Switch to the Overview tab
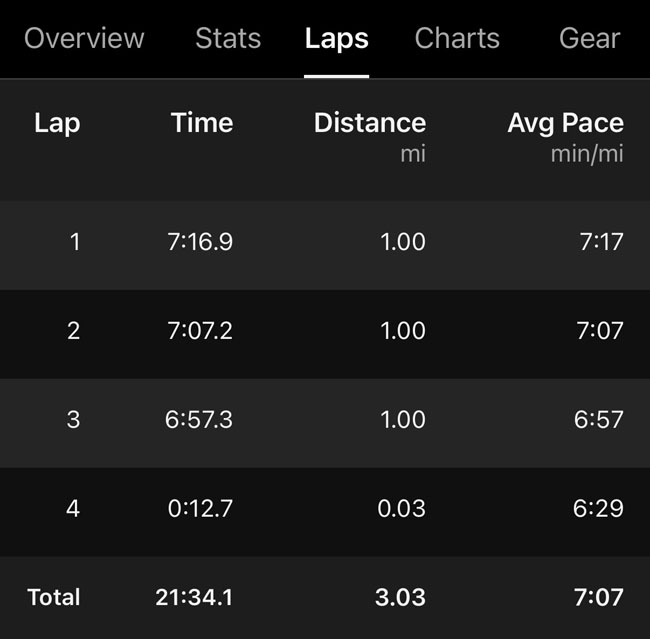This screenshot has width=650, height=639. tap(84, 39)
